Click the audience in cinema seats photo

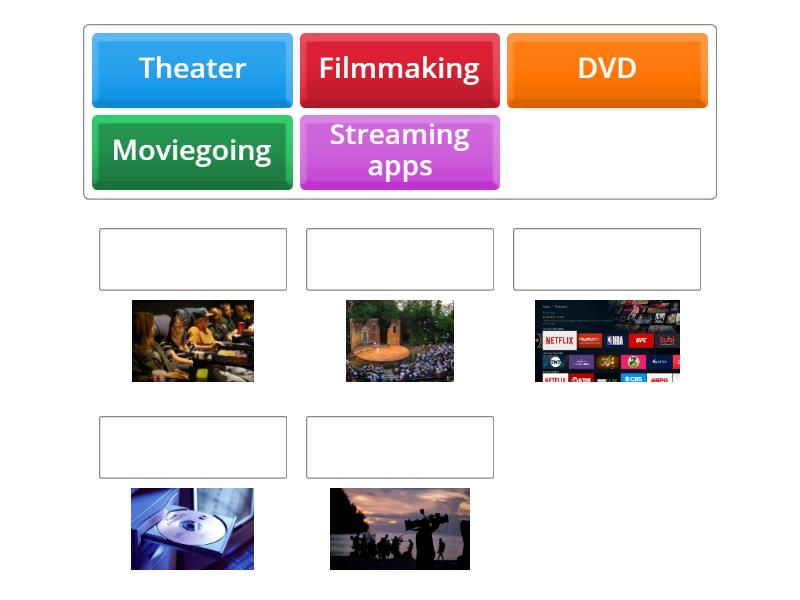[x=193, y=341]
